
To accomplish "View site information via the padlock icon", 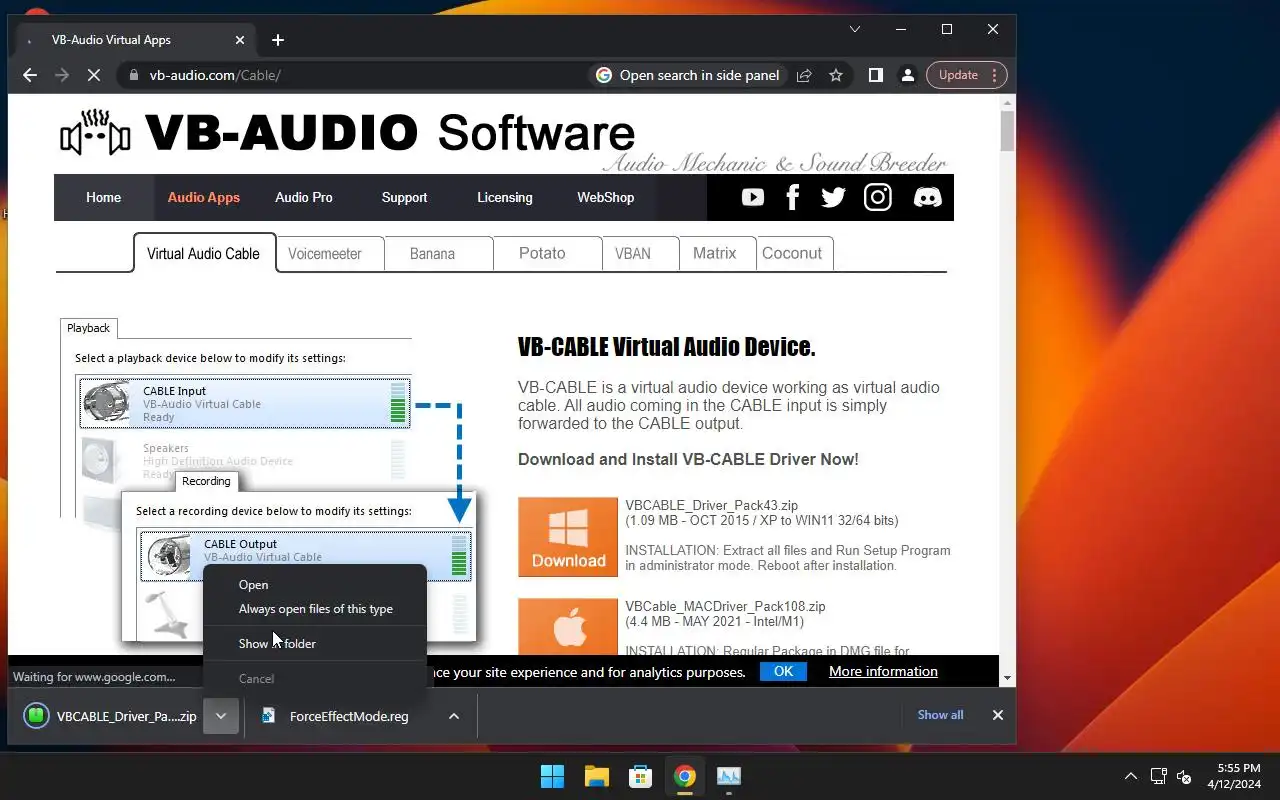I will 133,75.
